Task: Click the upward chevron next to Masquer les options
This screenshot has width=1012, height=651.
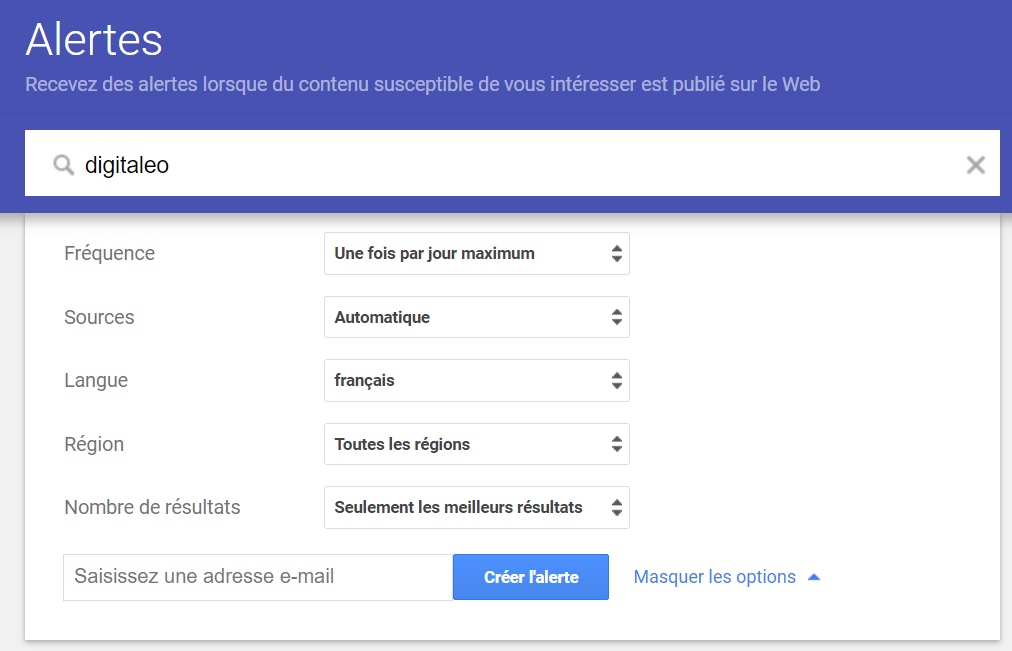Action: click(814, 576)
